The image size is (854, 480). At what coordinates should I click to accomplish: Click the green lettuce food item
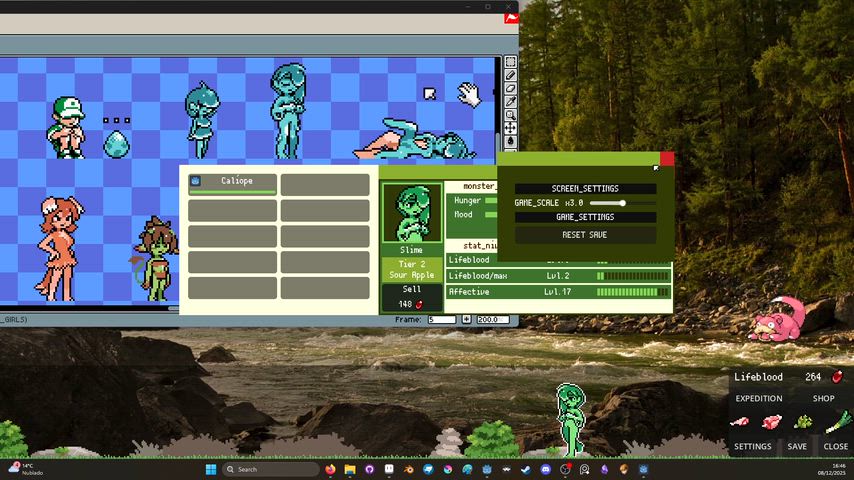803,422
